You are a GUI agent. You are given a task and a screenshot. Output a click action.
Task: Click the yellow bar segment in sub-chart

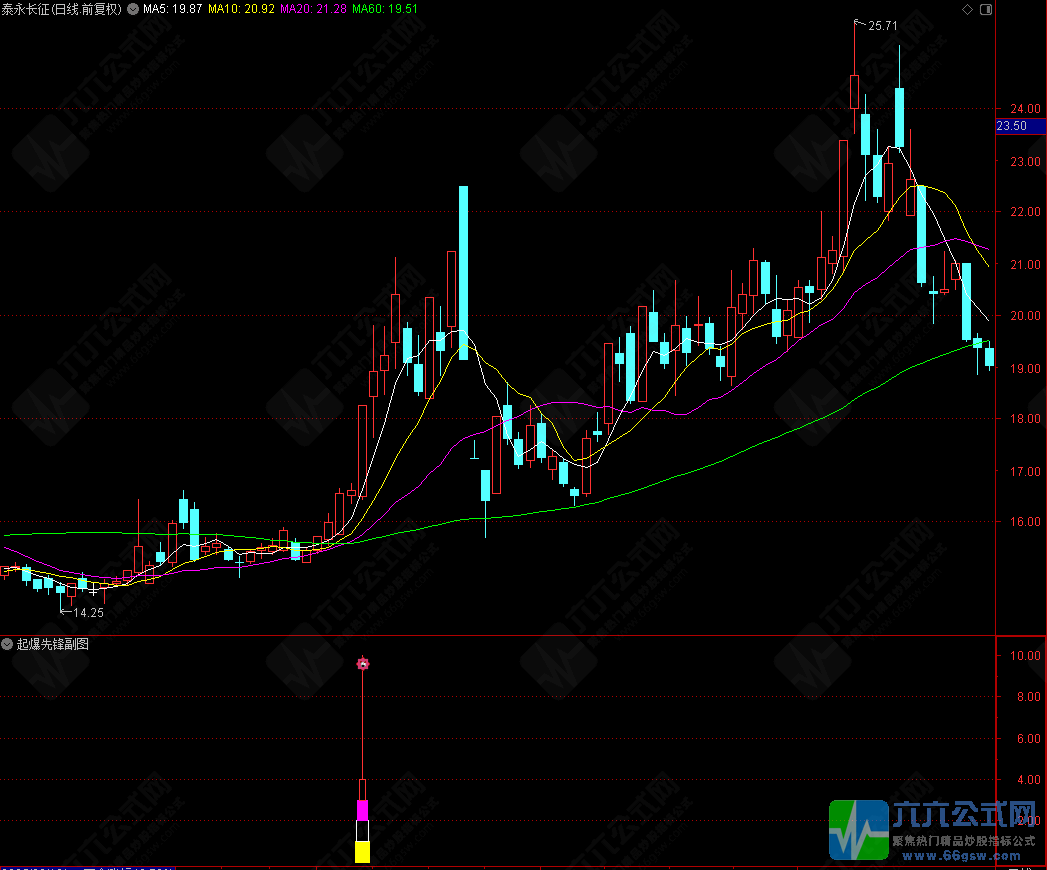tap(363, 852)
